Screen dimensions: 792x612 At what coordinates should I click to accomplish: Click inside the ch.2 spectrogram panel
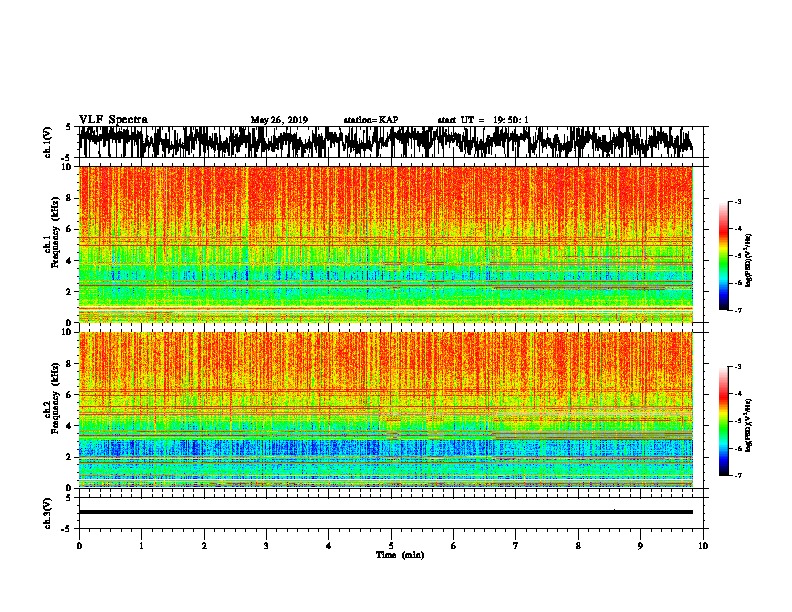click(x=385, y=410)
